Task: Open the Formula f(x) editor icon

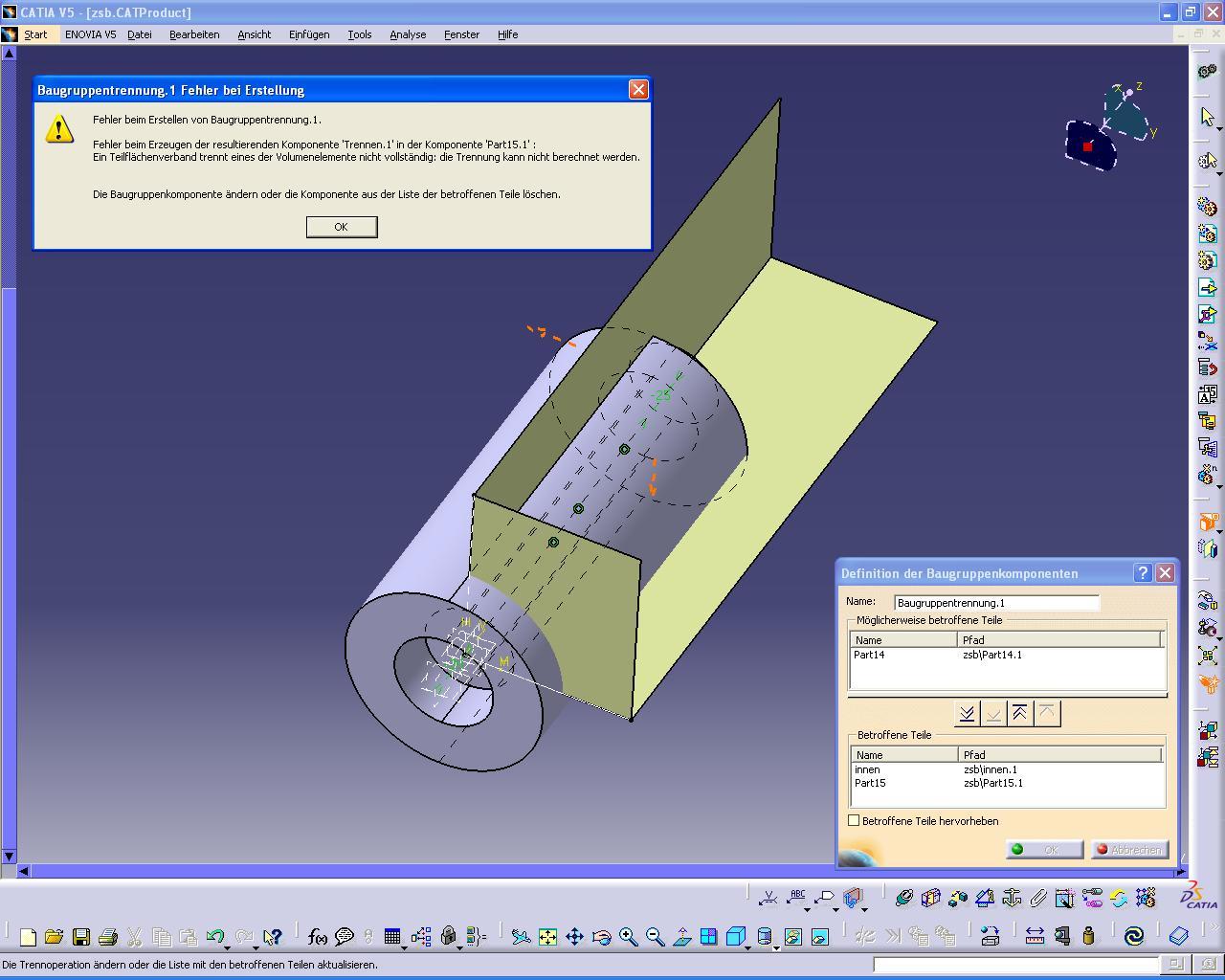Action: coord(317,937)
